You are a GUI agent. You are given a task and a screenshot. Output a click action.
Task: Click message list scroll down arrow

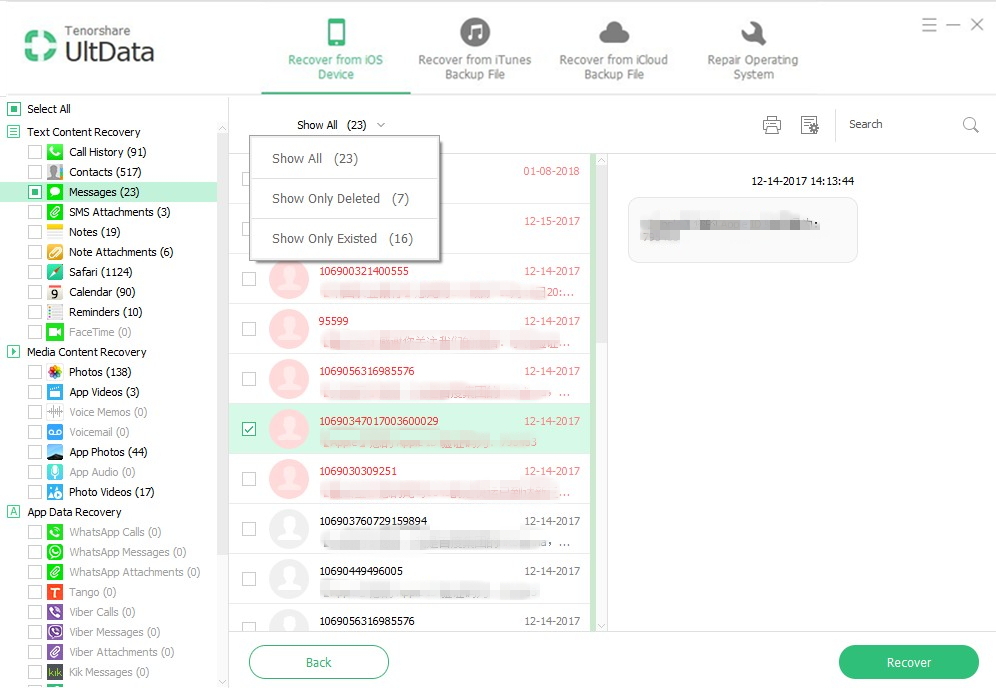601,625
